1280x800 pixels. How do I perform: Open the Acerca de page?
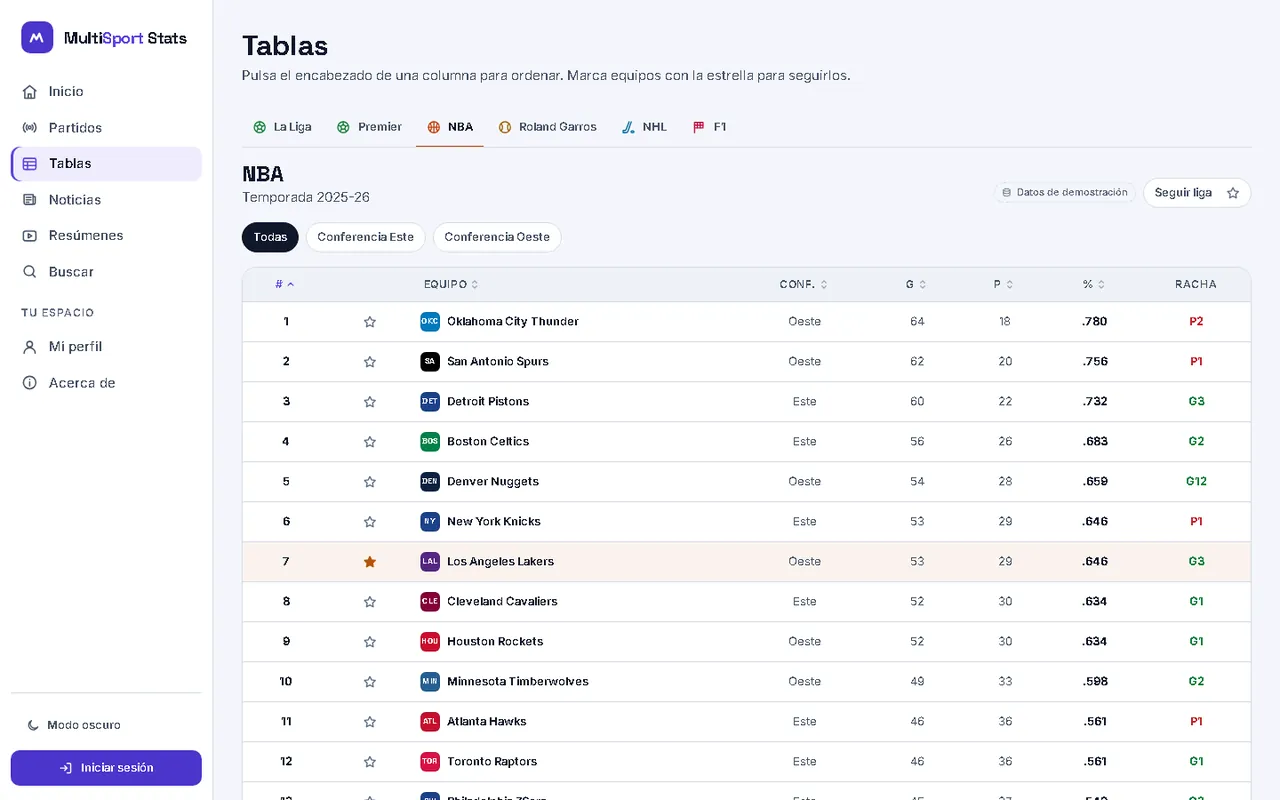[x=106, y=382]
